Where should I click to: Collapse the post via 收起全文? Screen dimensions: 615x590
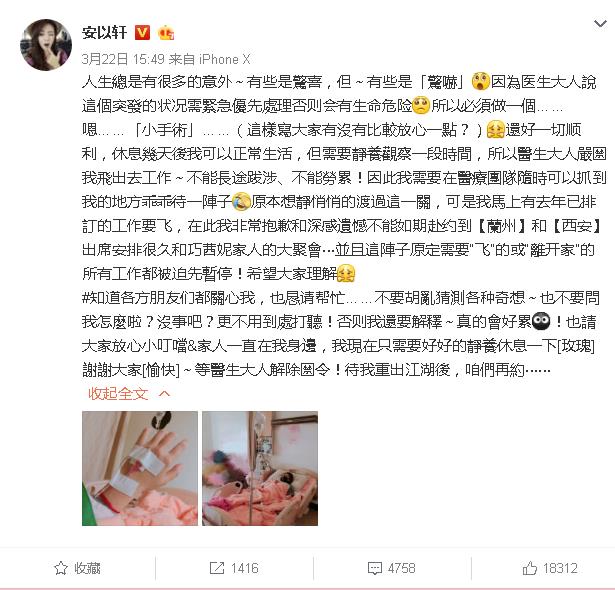click(118, 393)
